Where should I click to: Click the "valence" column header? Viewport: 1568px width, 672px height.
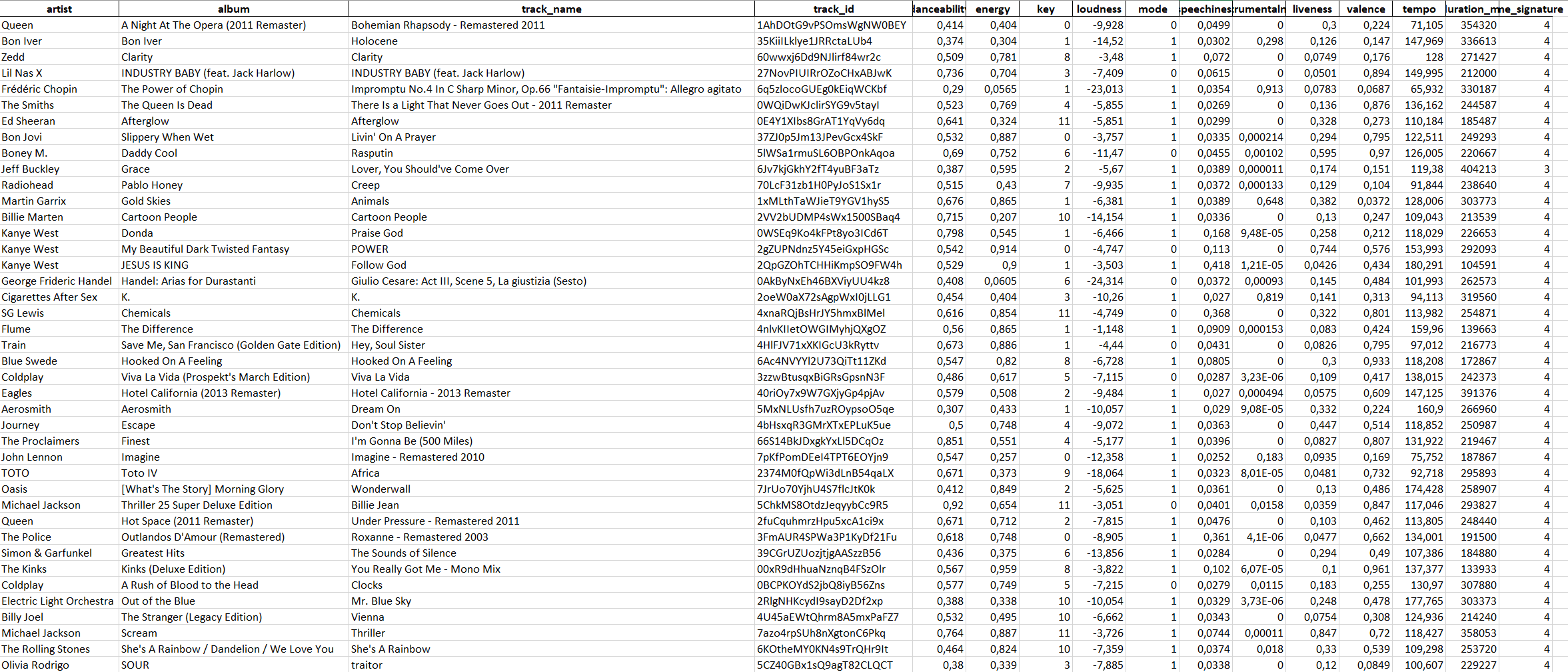pyautogui.click(x=1365, y=9)
